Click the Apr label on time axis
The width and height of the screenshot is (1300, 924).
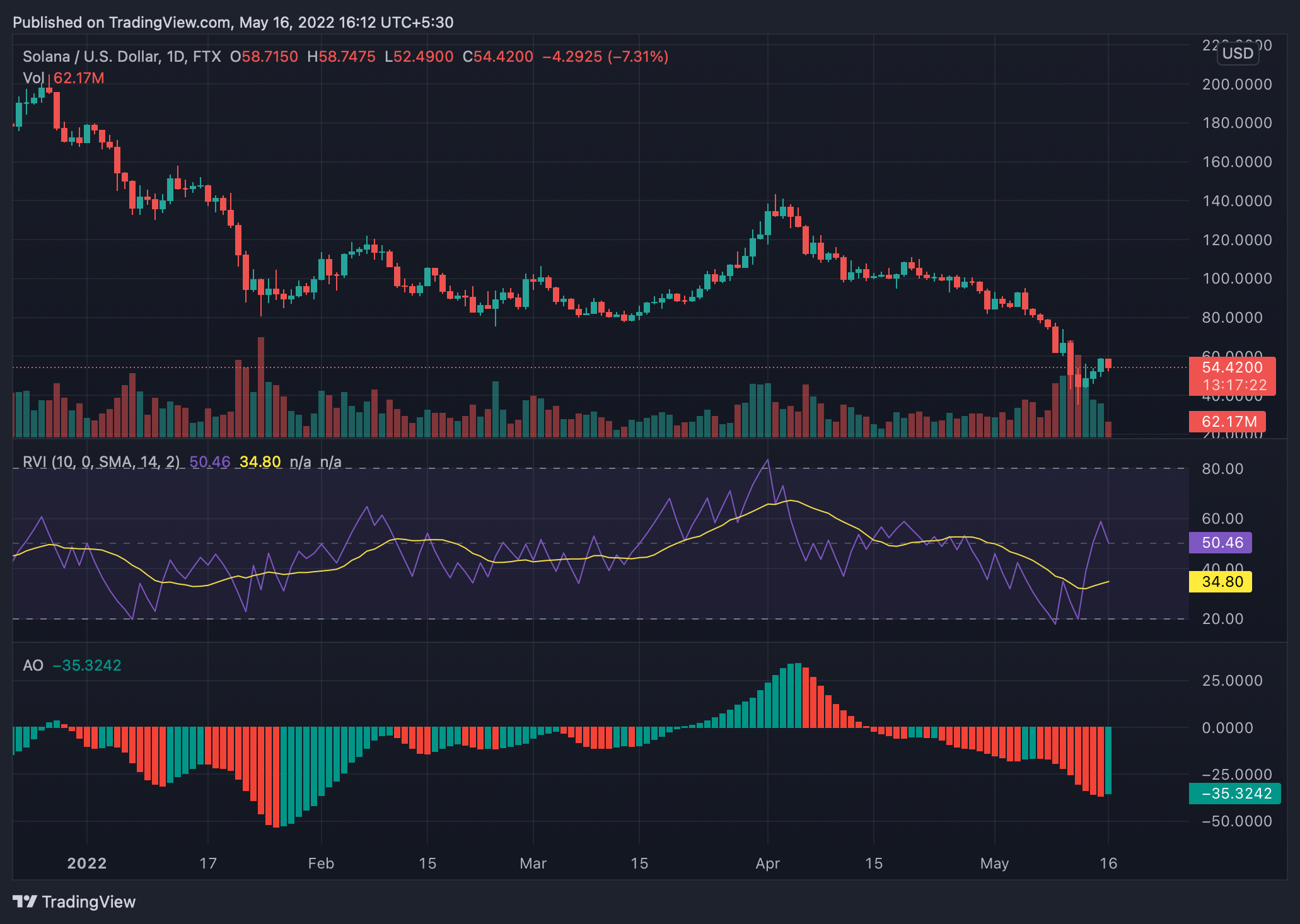coord(767,863)
